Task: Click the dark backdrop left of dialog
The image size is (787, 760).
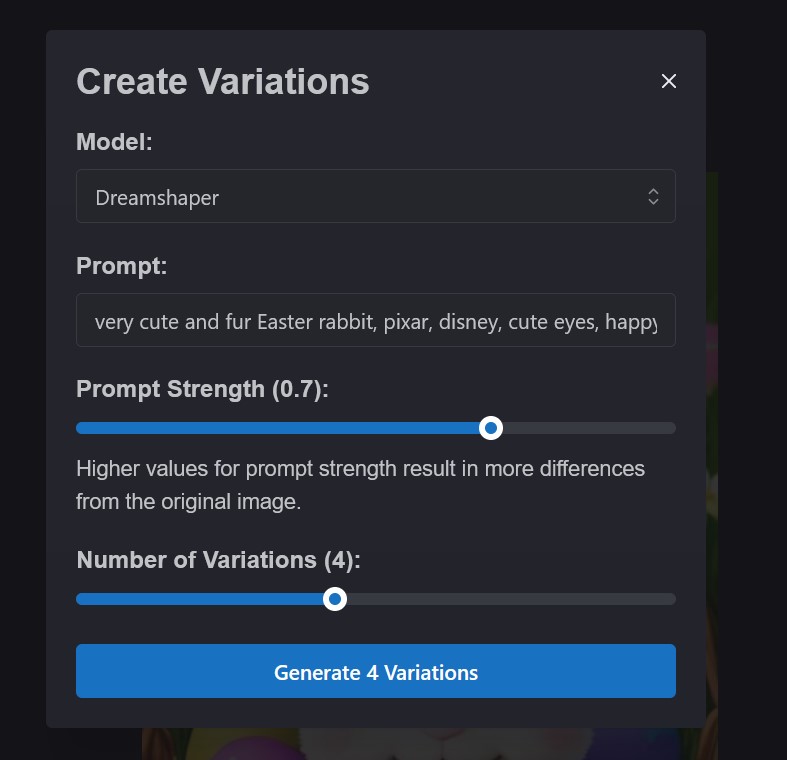Action: 22,400
